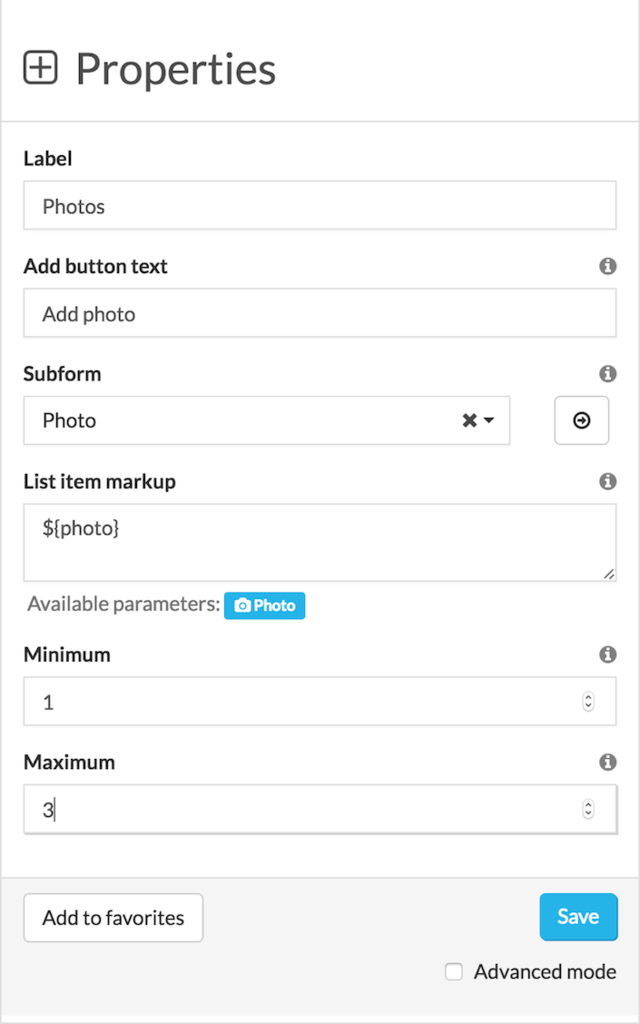Click the Minimum number field

coord(320,701)
